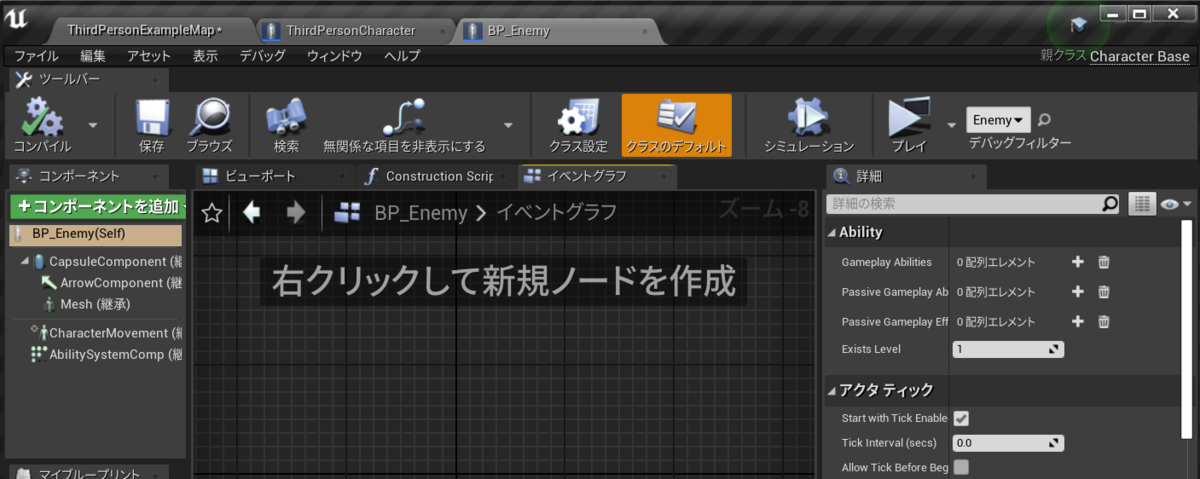Uncheck Start with Tick Enabled
Screen dimensions: 1200x479
[961, 418]
